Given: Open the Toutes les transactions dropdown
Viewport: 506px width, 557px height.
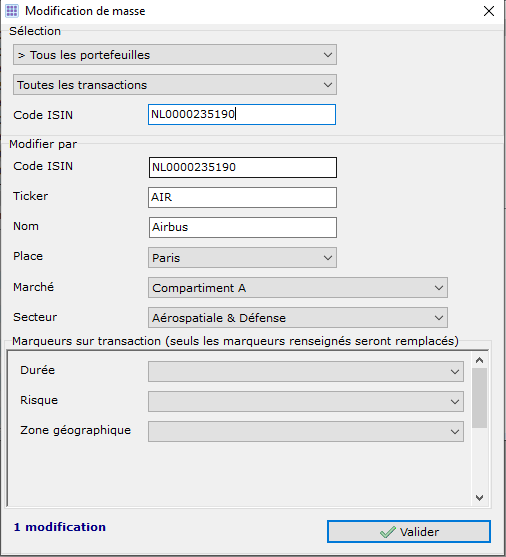Looking at the screenshot, I should (x=175, y=85).
